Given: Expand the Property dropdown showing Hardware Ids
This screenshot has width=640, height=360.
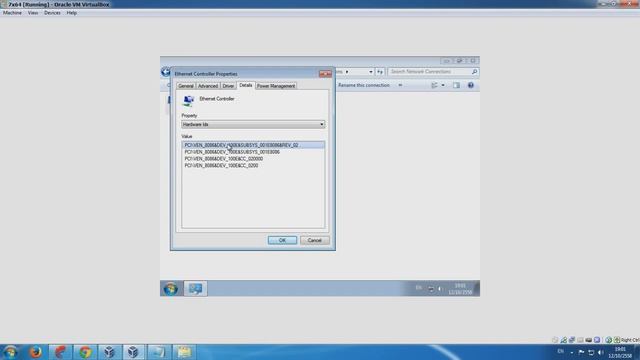Looking at the screenshot, I should 253,124.
